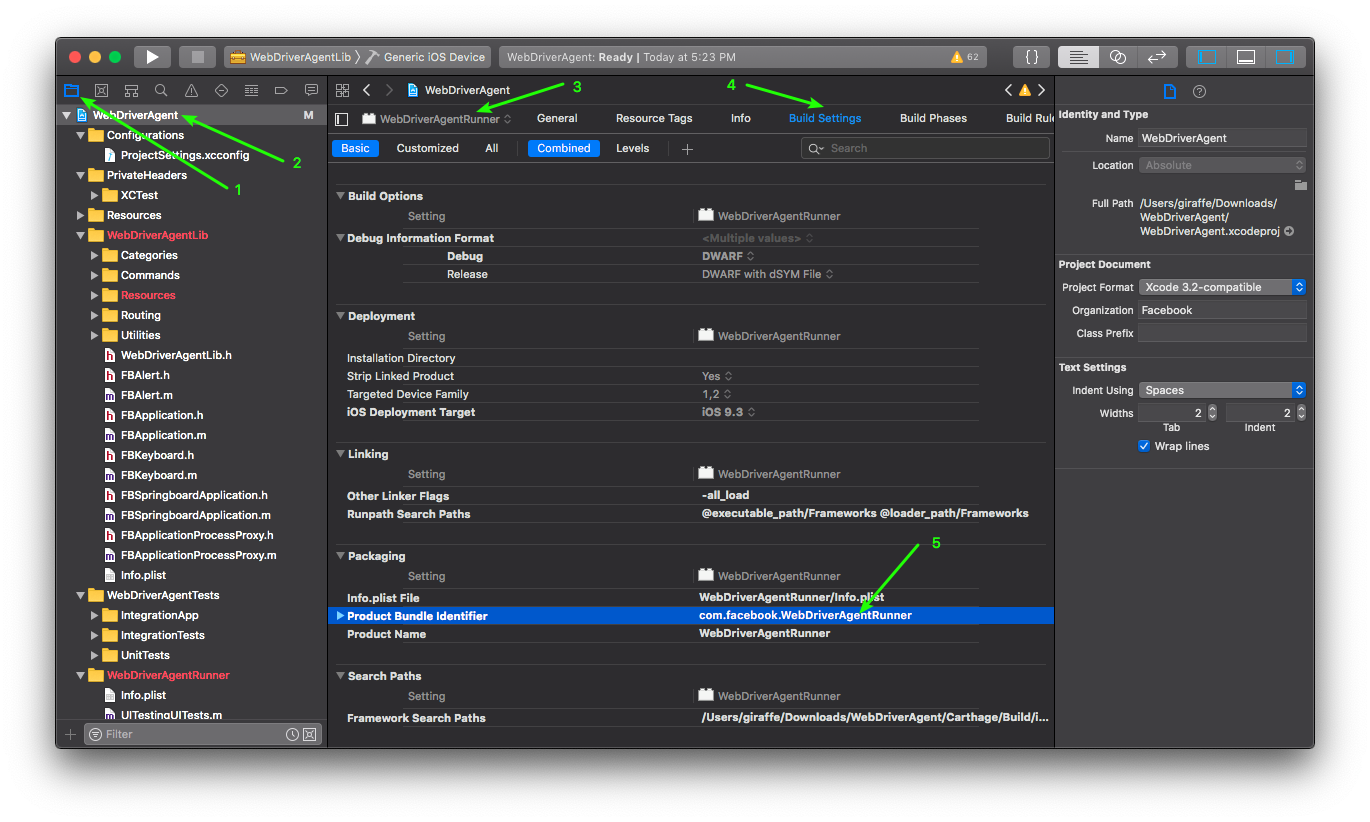The image size is (1370, 822).
Task: Click the source control status filter icon
Action: (310, 735)
